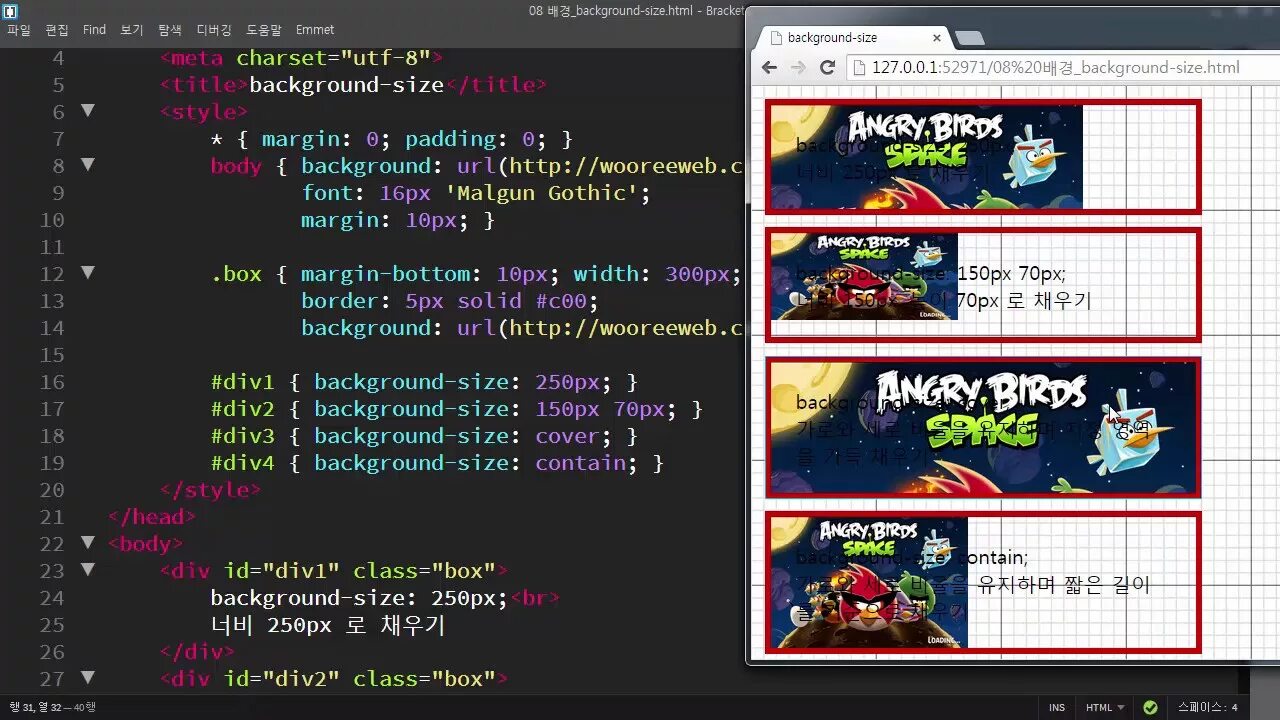This screenshot has width=1280, height=720.
Task: Close the background-size browser tab
Action: [x=937, y=38]
